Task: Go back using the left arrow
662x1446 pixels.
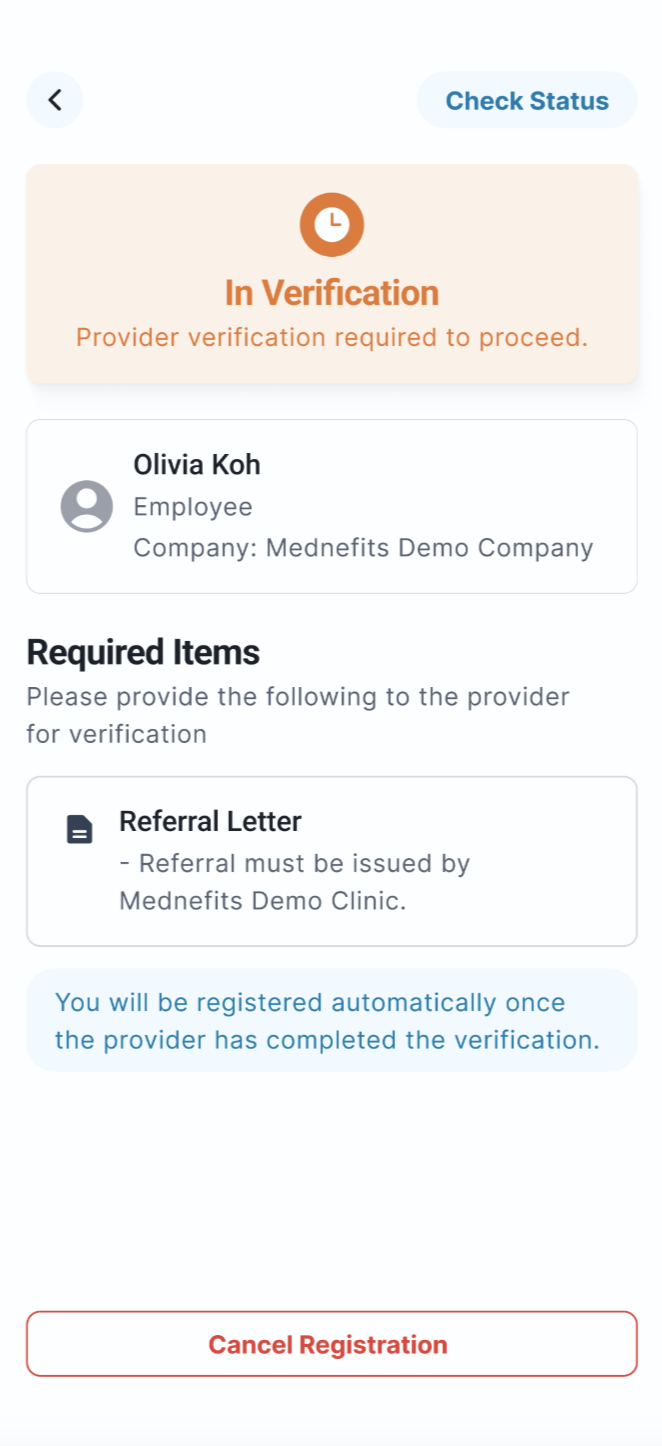Action: [55, 100]
